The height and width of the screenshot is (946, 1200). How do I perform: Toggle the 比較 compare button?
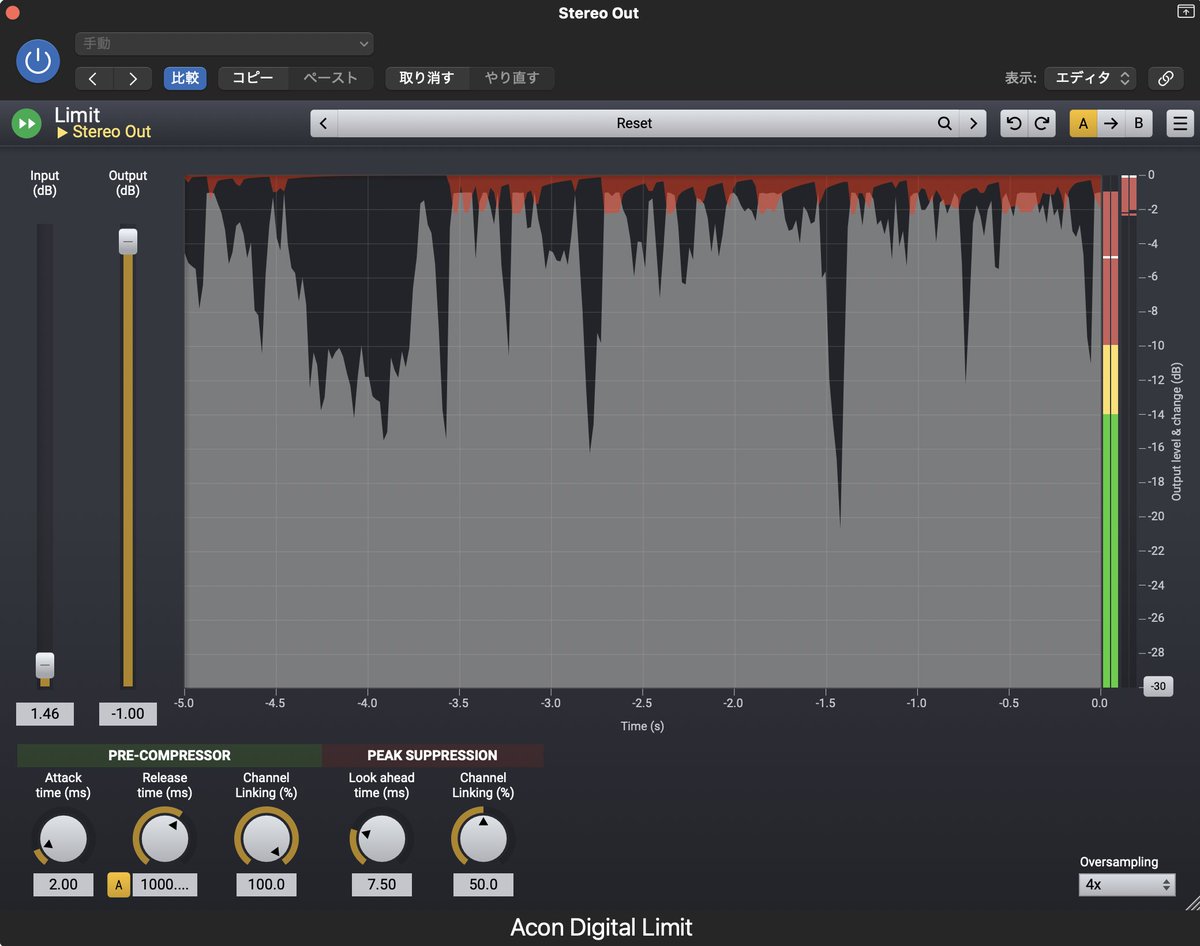[x=185, y=78]
